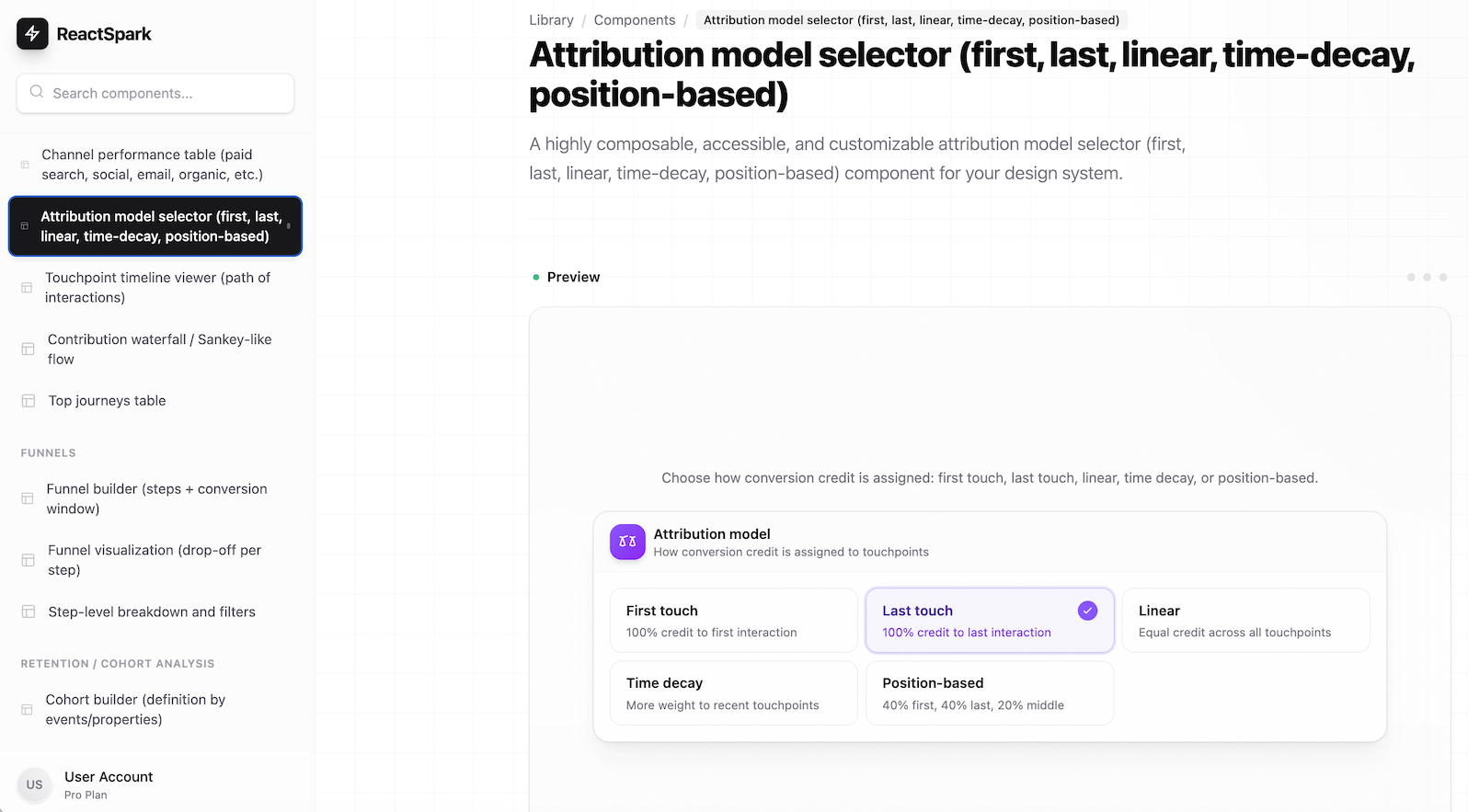Click icon beside Touchpoint timeline viewer item
This screenshot has width=1468, height=812.
(x=28, y=288)
